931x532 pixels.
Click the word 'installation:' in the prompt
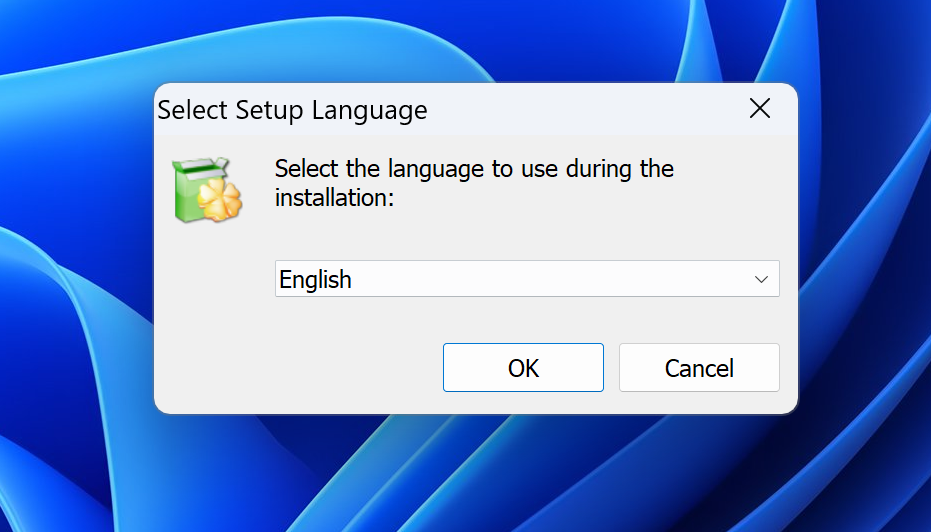335,198
